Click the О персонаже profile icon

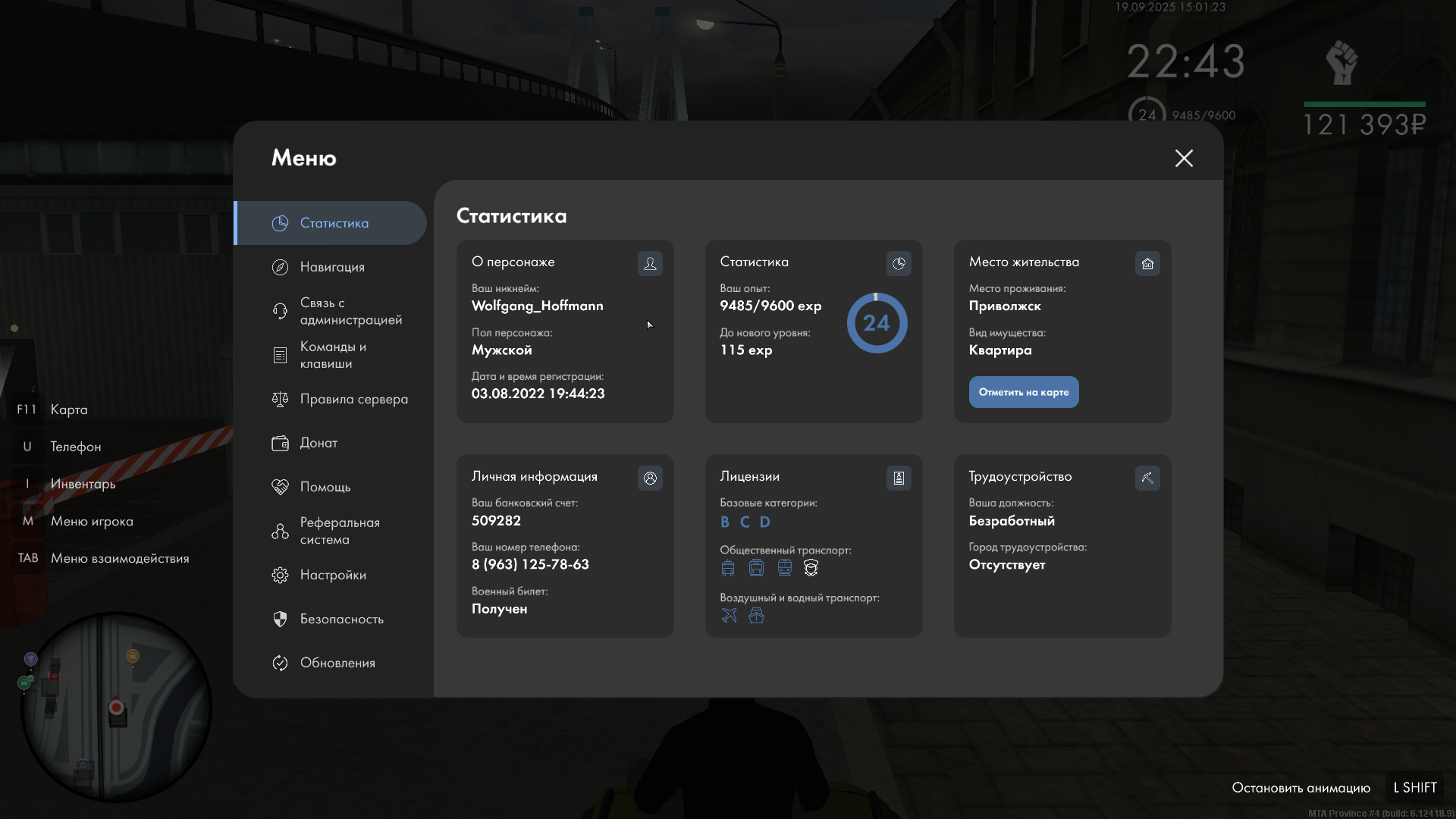pyautogui.click(x=650, y=263)
